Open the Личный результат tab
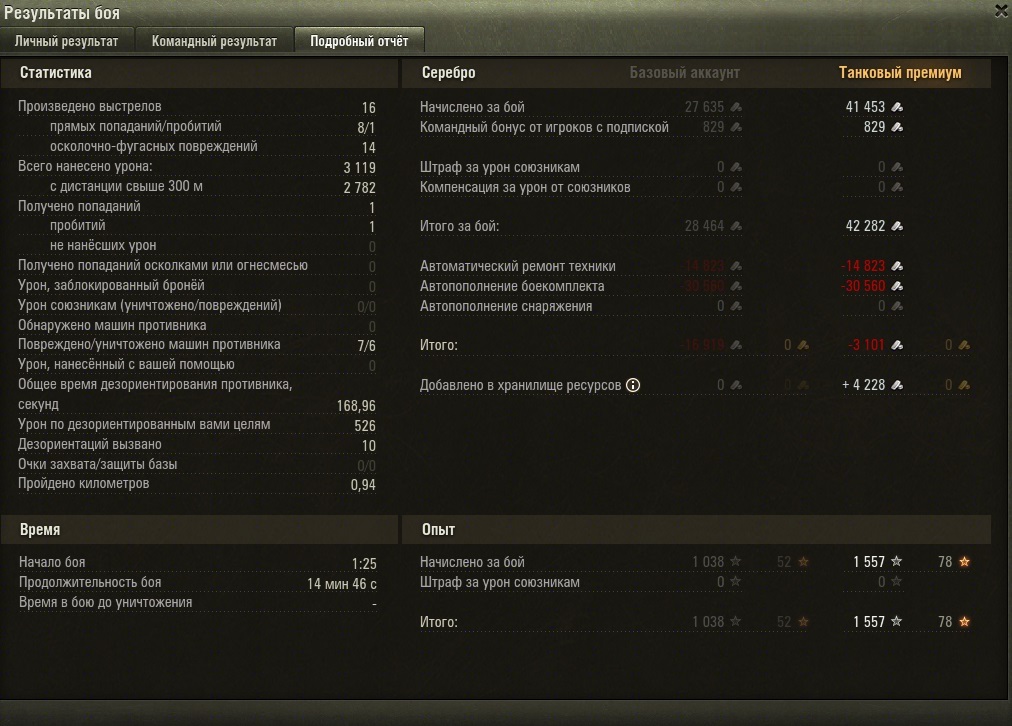This screenshot has height=726, width=1012. (x=66, y=41)
